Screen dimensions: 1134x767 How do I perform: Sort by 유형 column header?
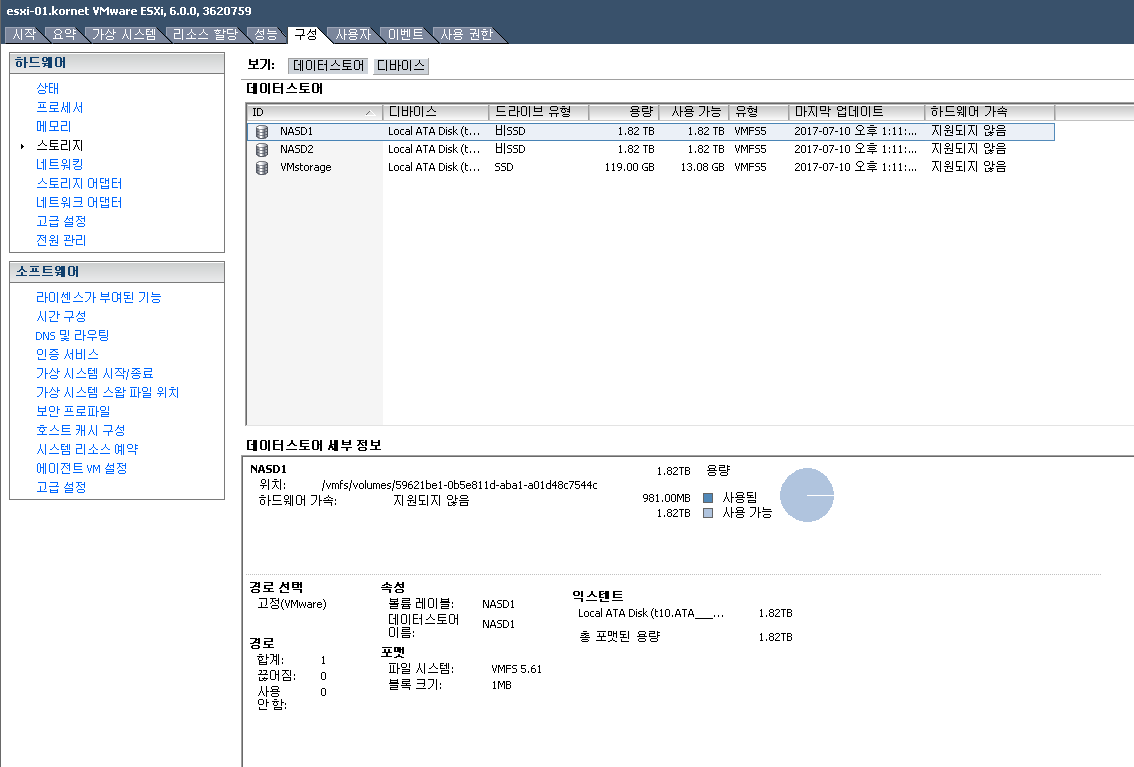tap(759, 112)
